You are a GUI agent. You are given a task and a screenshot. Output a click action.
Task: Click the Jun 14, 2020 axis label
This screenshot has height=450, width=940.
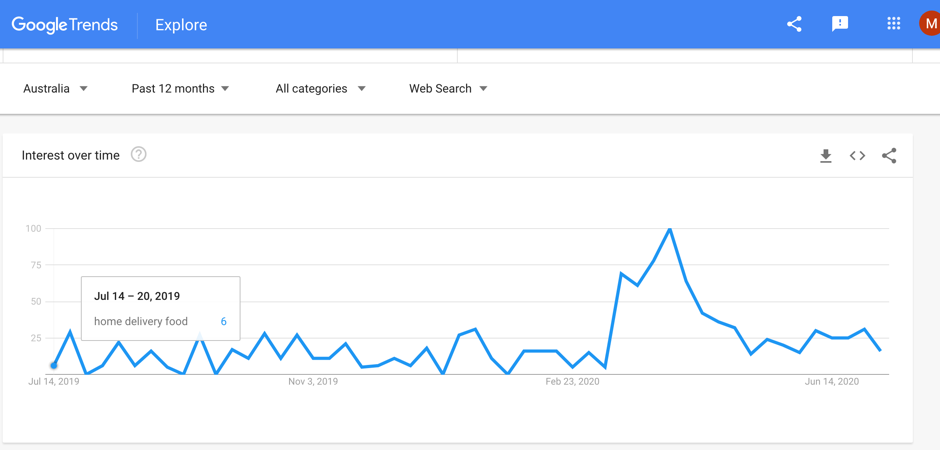tap(832, 382)
